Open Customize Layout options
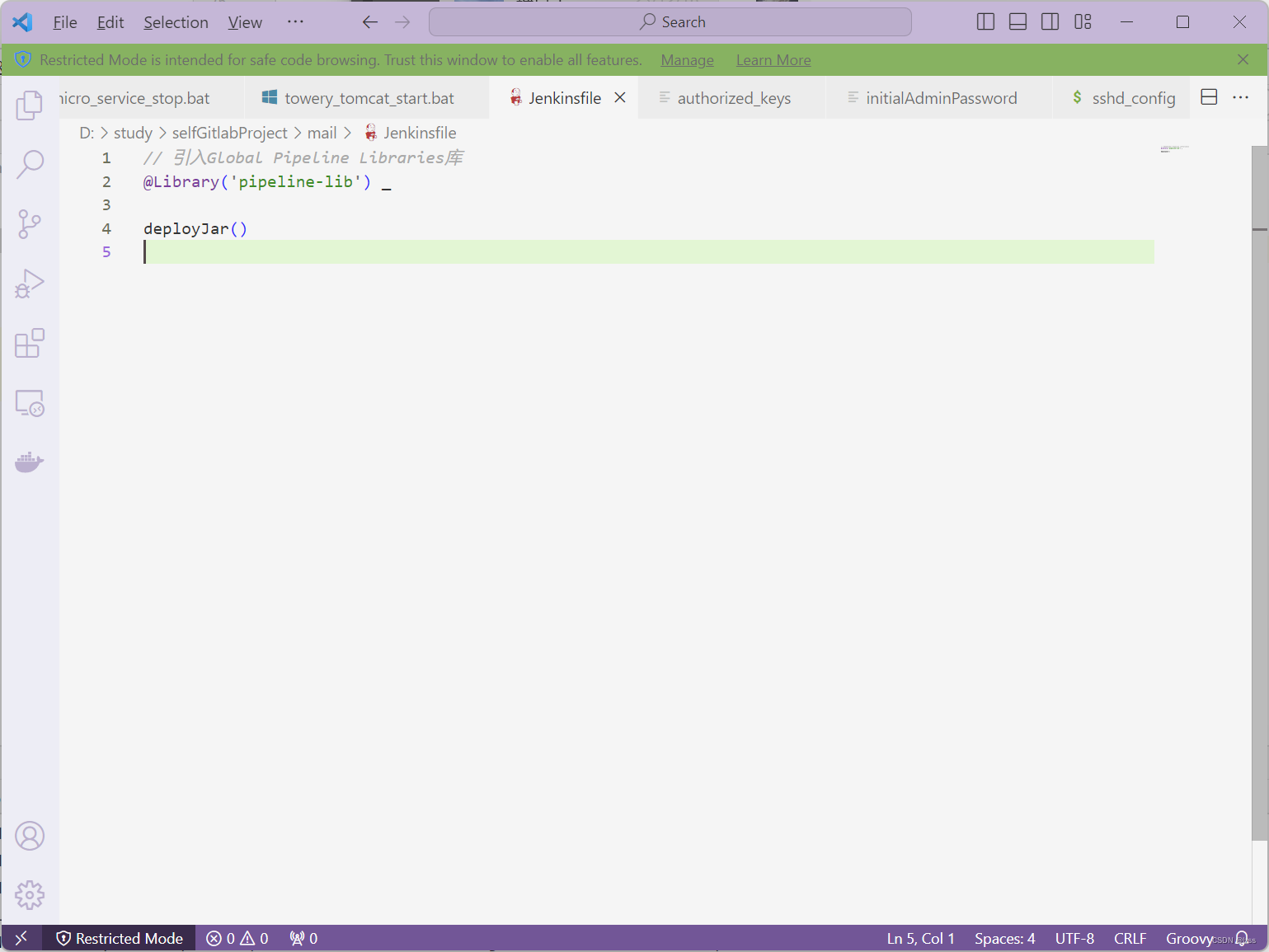 1083,22
